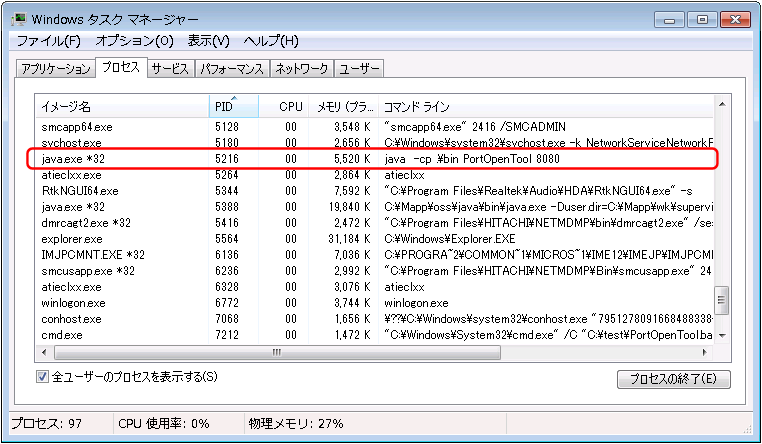Viewport: 762px width, 444px height.
Task: Select atieclxx.exe with PID 6328
Action: pyautogui.click(x=374, y=287)
